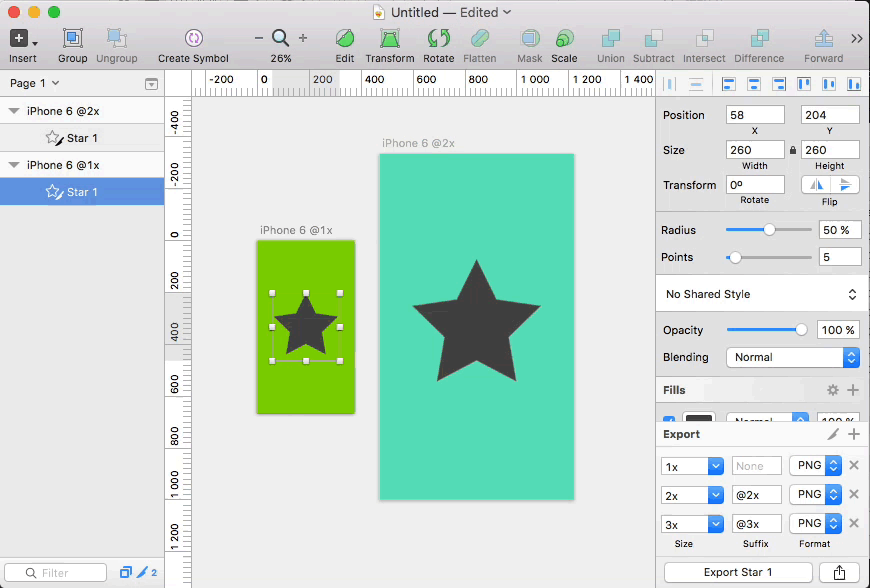Click the Insert tool icon
The width and height of the screenshot is (870, 588).
click(x=19, y=39)
